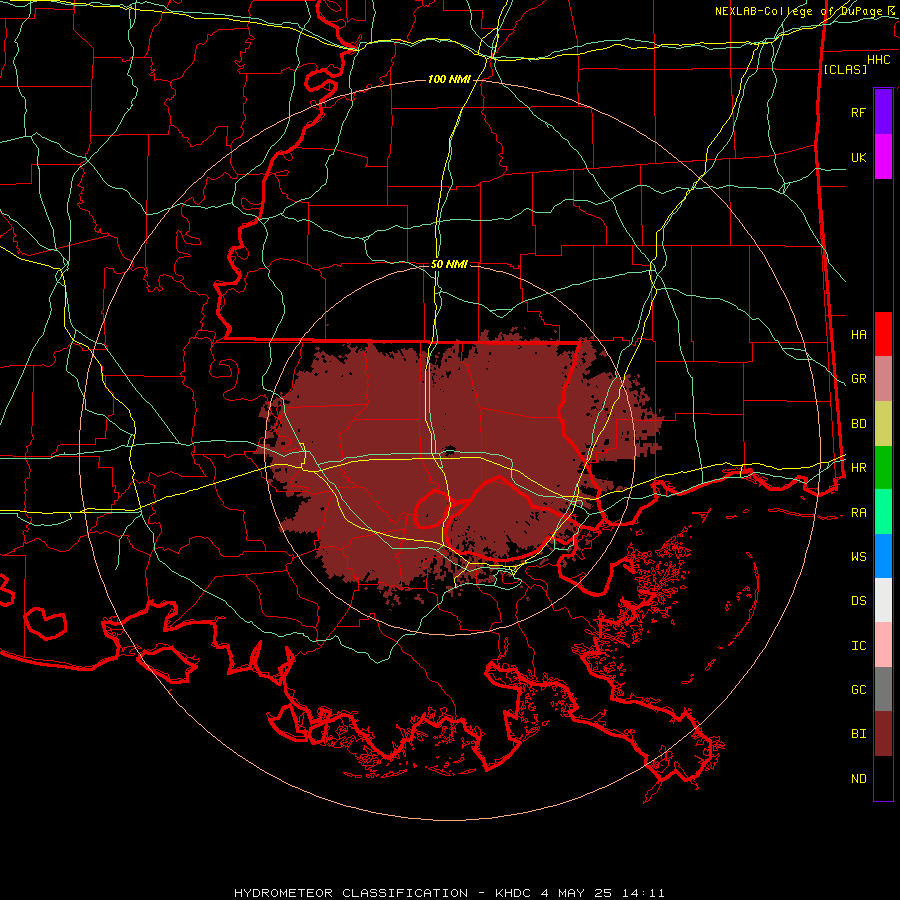The width and height of the screenshot is (900, 900).
Task: Click the "IC" legend label
Action: pyautogui.click(x=858, y=646)
